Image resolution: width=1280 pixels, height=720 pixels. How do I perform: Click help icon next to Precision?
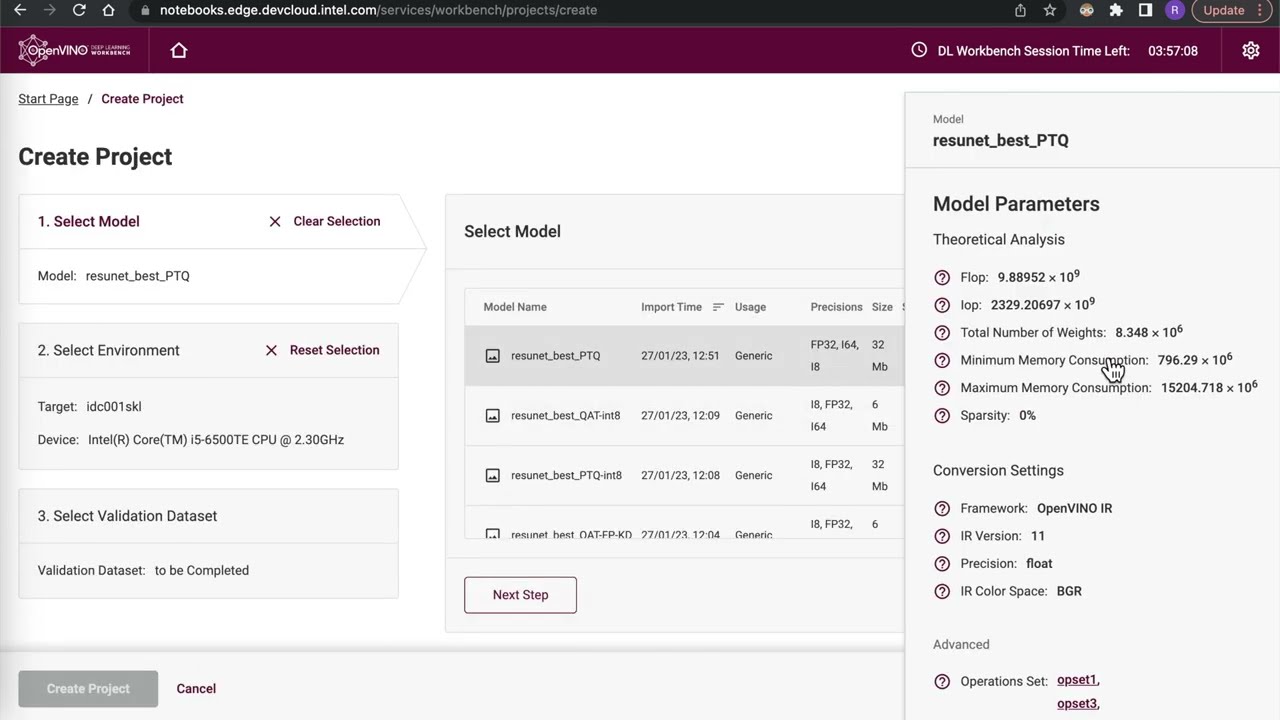(x=942, y=563)
